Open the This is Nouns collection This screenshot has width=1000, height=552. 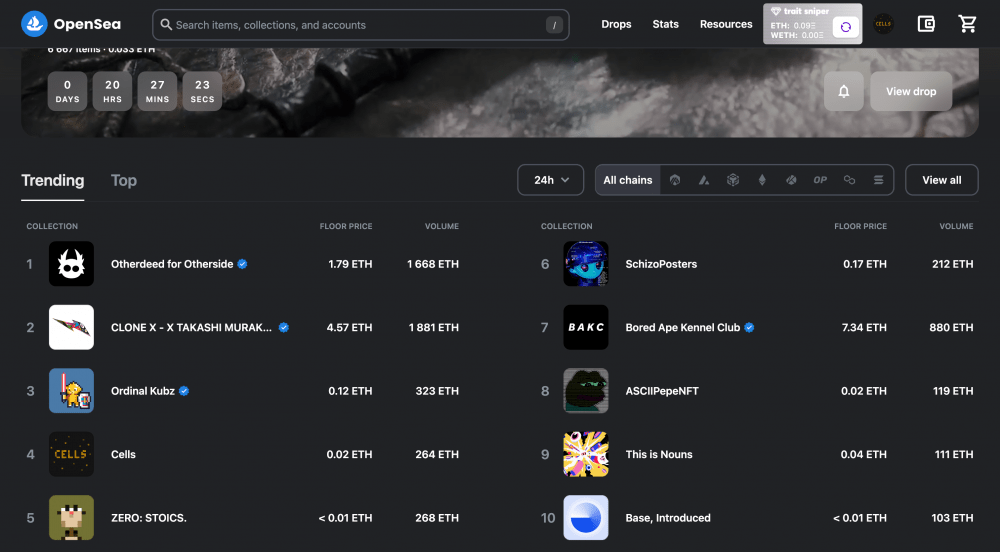(x=659, y=454)
